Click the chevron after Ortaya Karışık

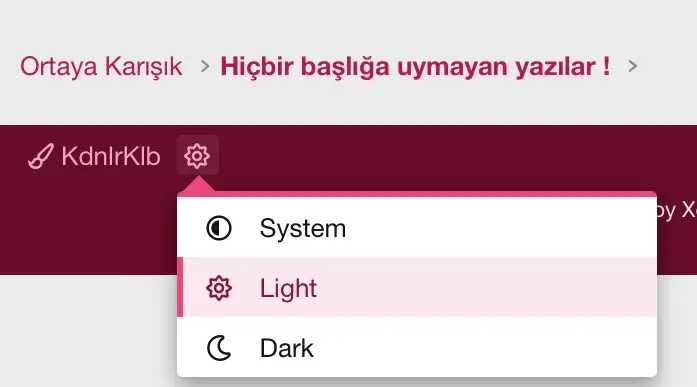204,67
